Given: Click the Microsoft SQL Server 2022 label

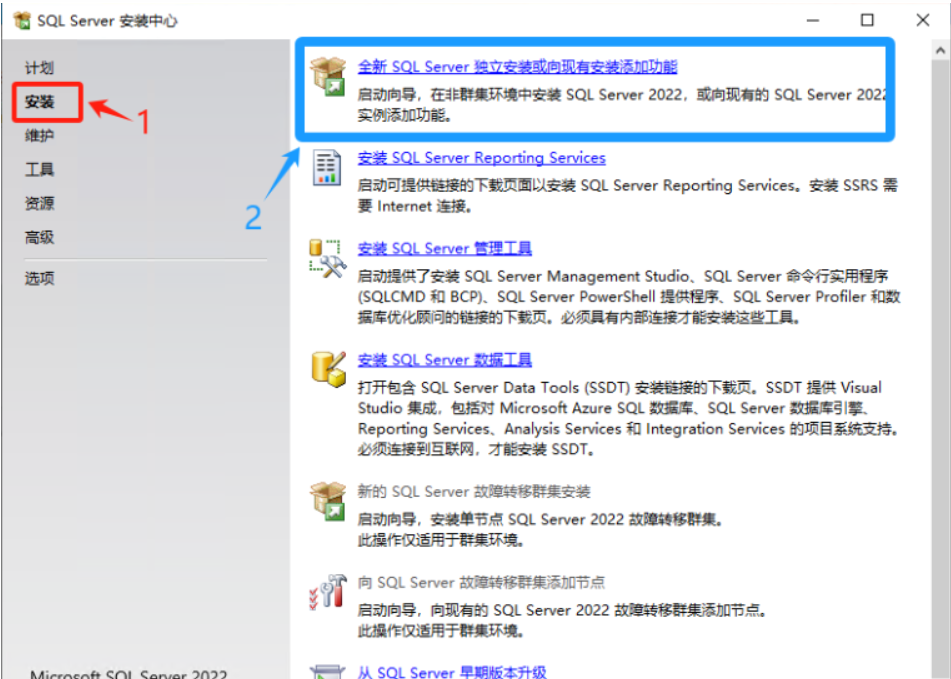Looking at the screenshot, I should pos(129,674).
